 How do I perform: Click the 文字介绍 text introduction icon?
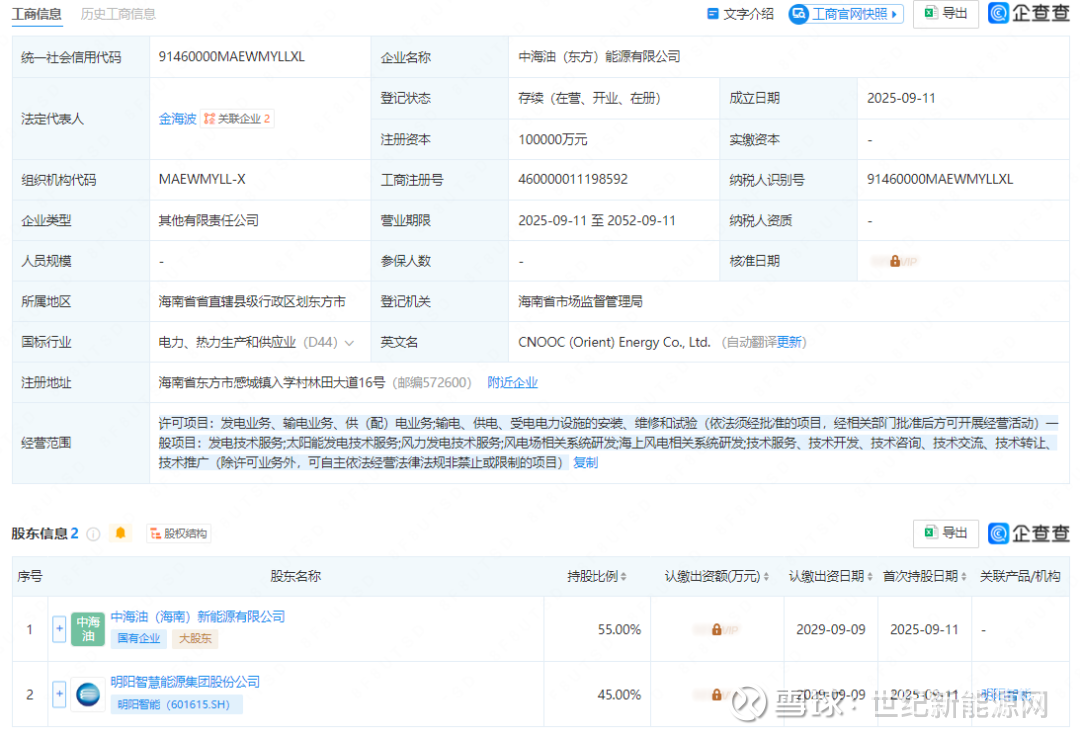click(x=713, y=14)
